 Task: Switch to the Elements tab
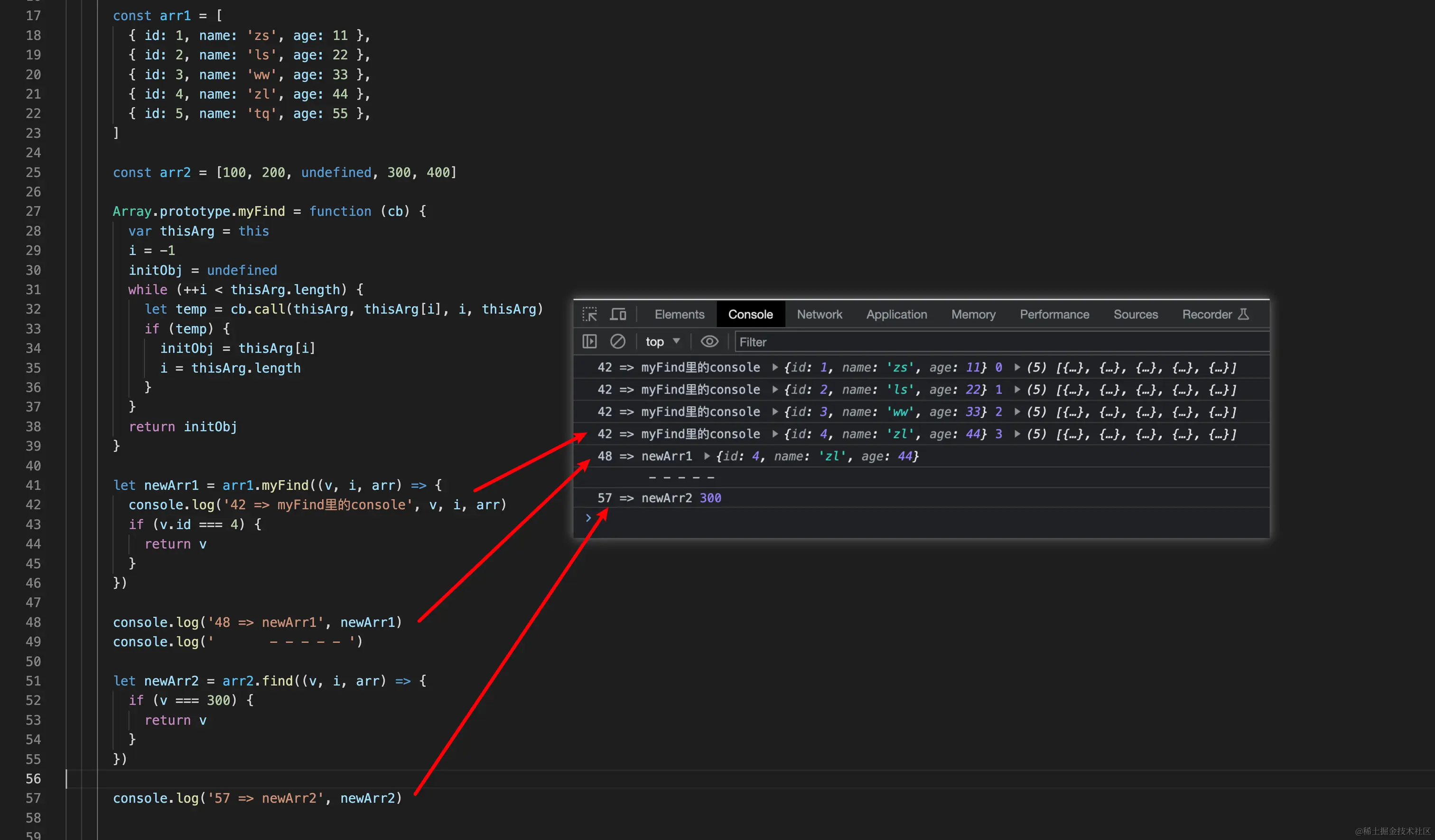click(680, 314)
